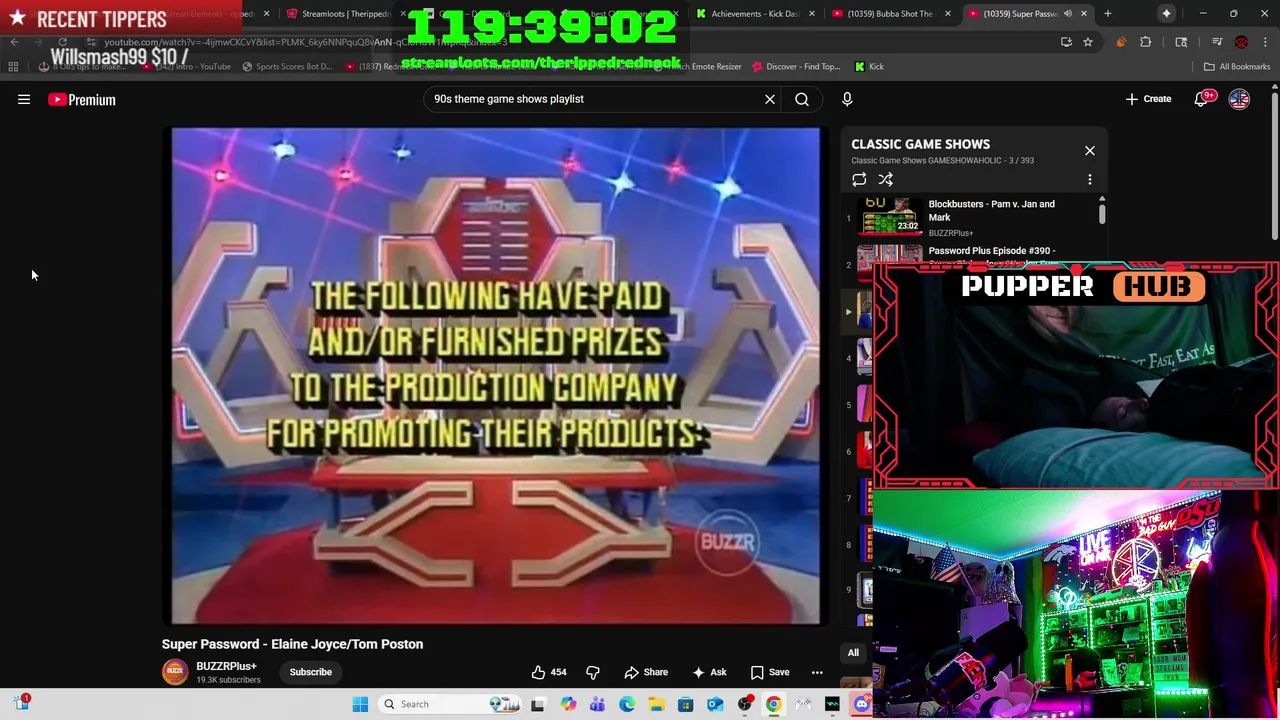Open the Chrome profile avatar
The image size is (1280, 720).
pyautogui.click(x=1241, y=42)
